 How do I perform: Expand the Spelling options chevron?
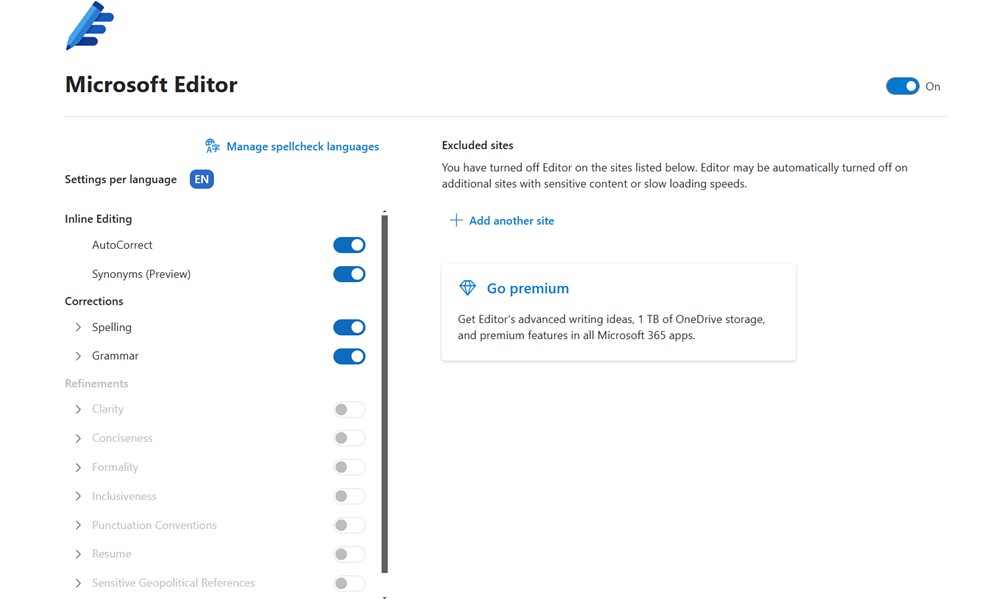[78, 327]
